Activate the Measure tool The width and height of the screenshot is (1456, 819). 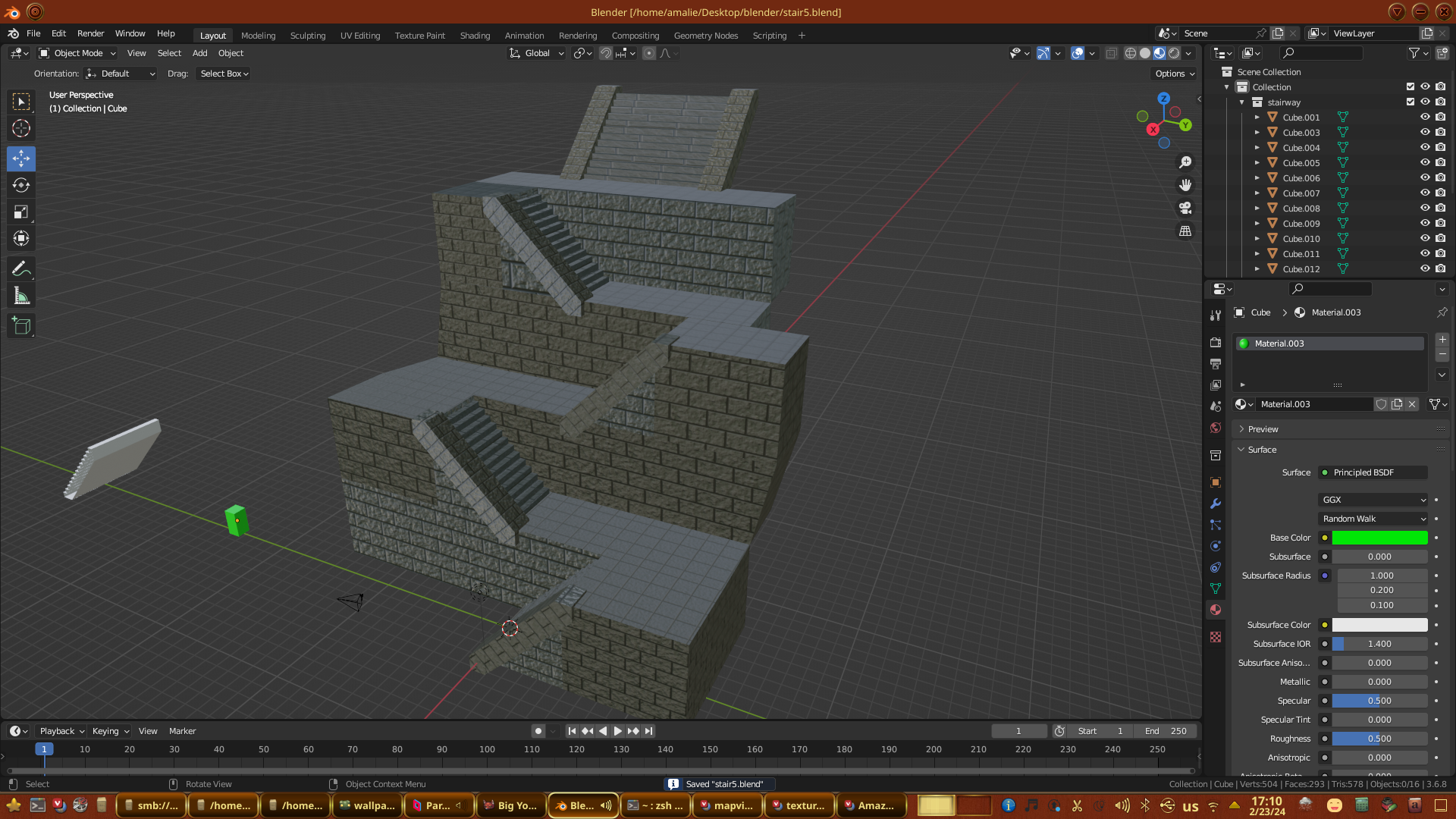click(21, 297)
